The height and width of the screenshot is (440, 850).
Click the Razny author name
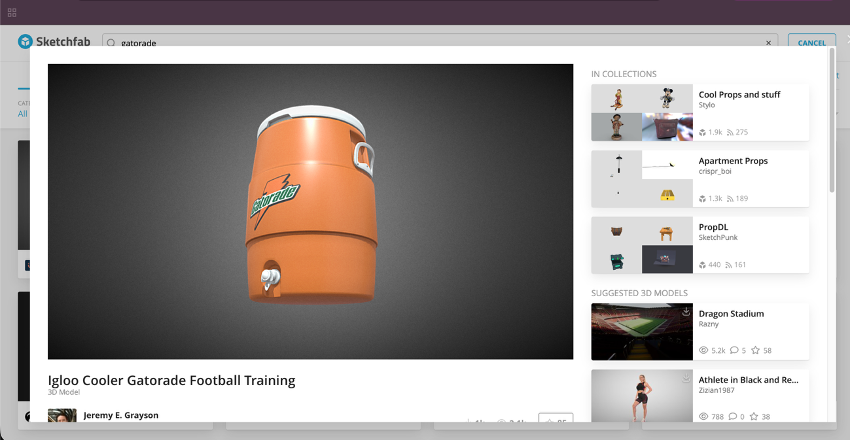click(709, 324)
